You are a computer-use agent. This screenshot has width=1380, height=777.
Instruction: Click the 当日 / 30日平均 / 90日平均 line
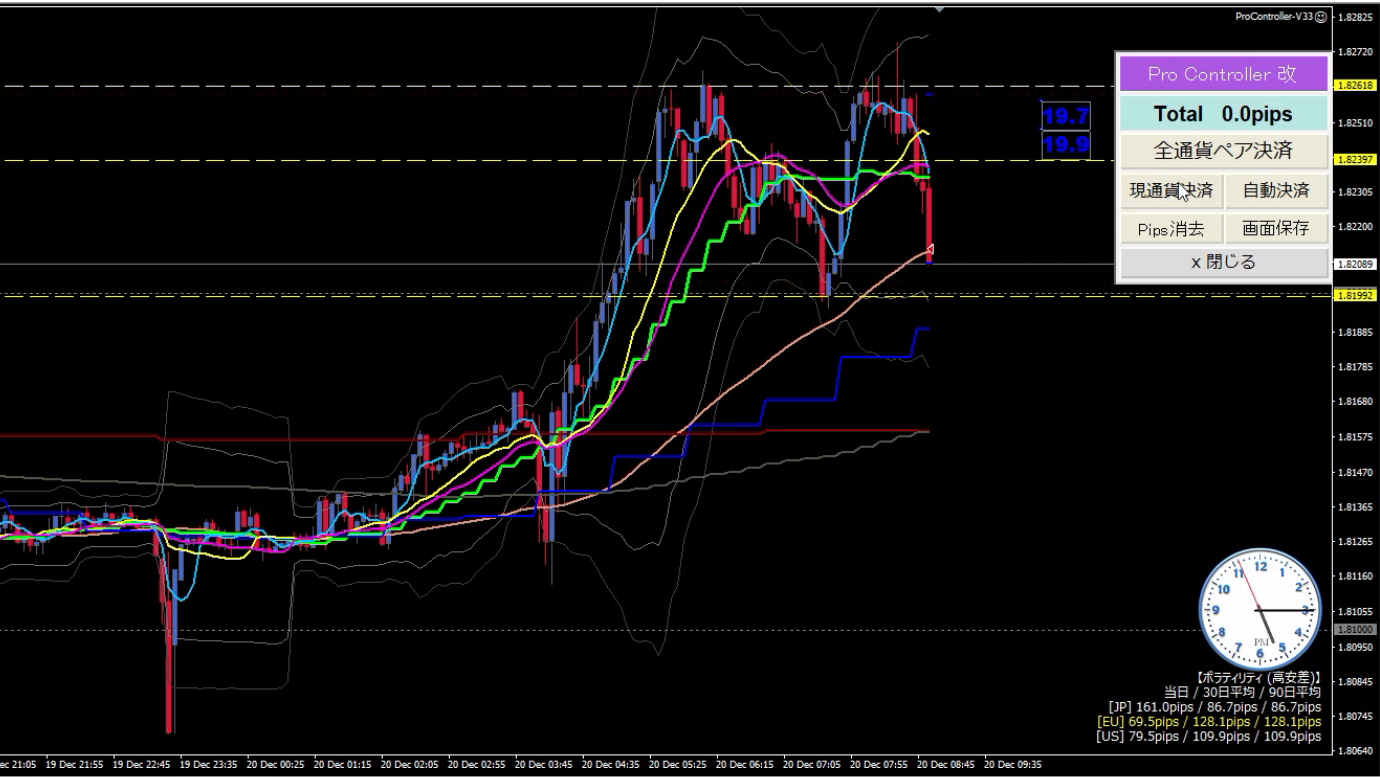1242,692
